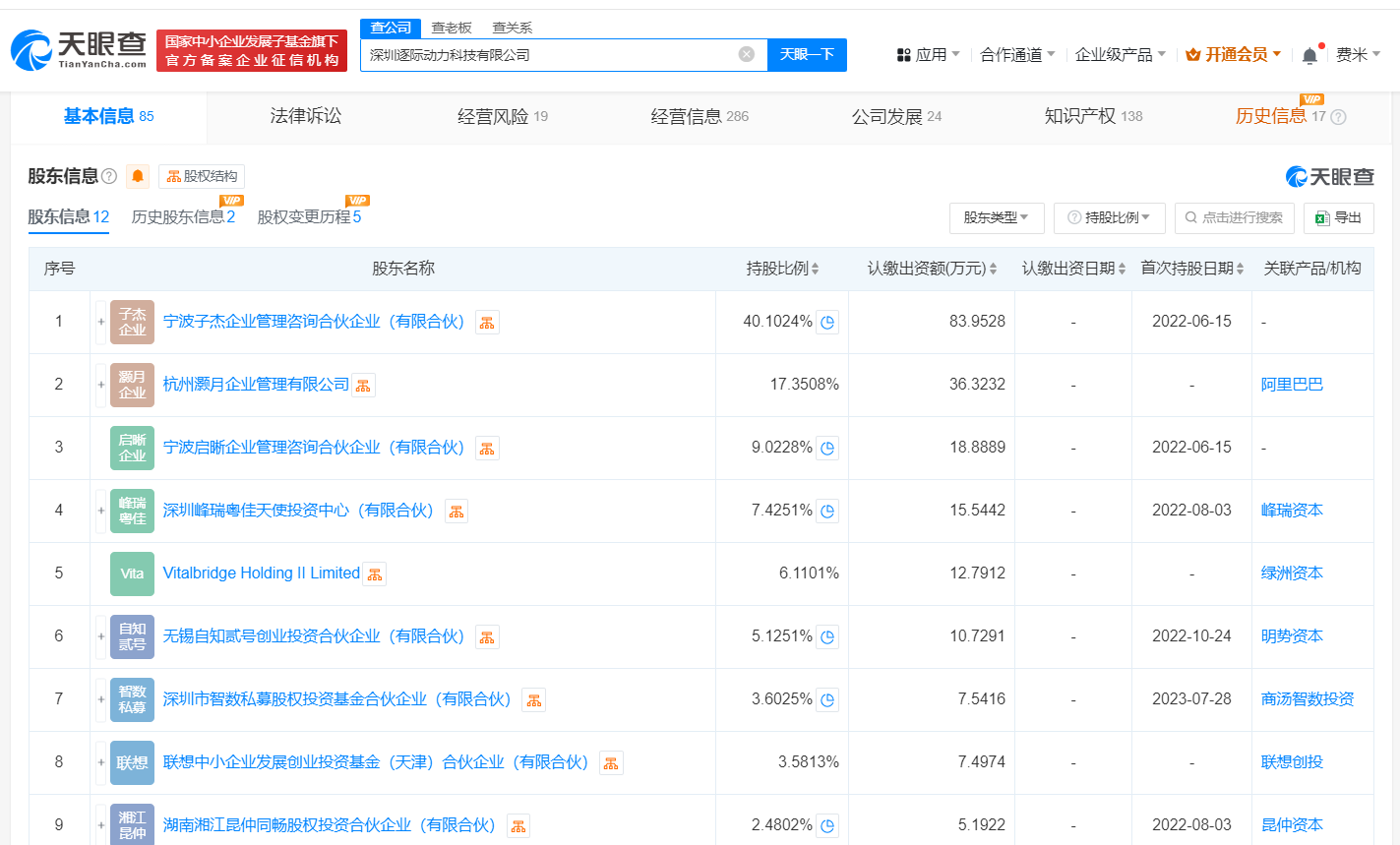Expand row details for 杭州灏月企业管理有限公司

pos(101,385)
